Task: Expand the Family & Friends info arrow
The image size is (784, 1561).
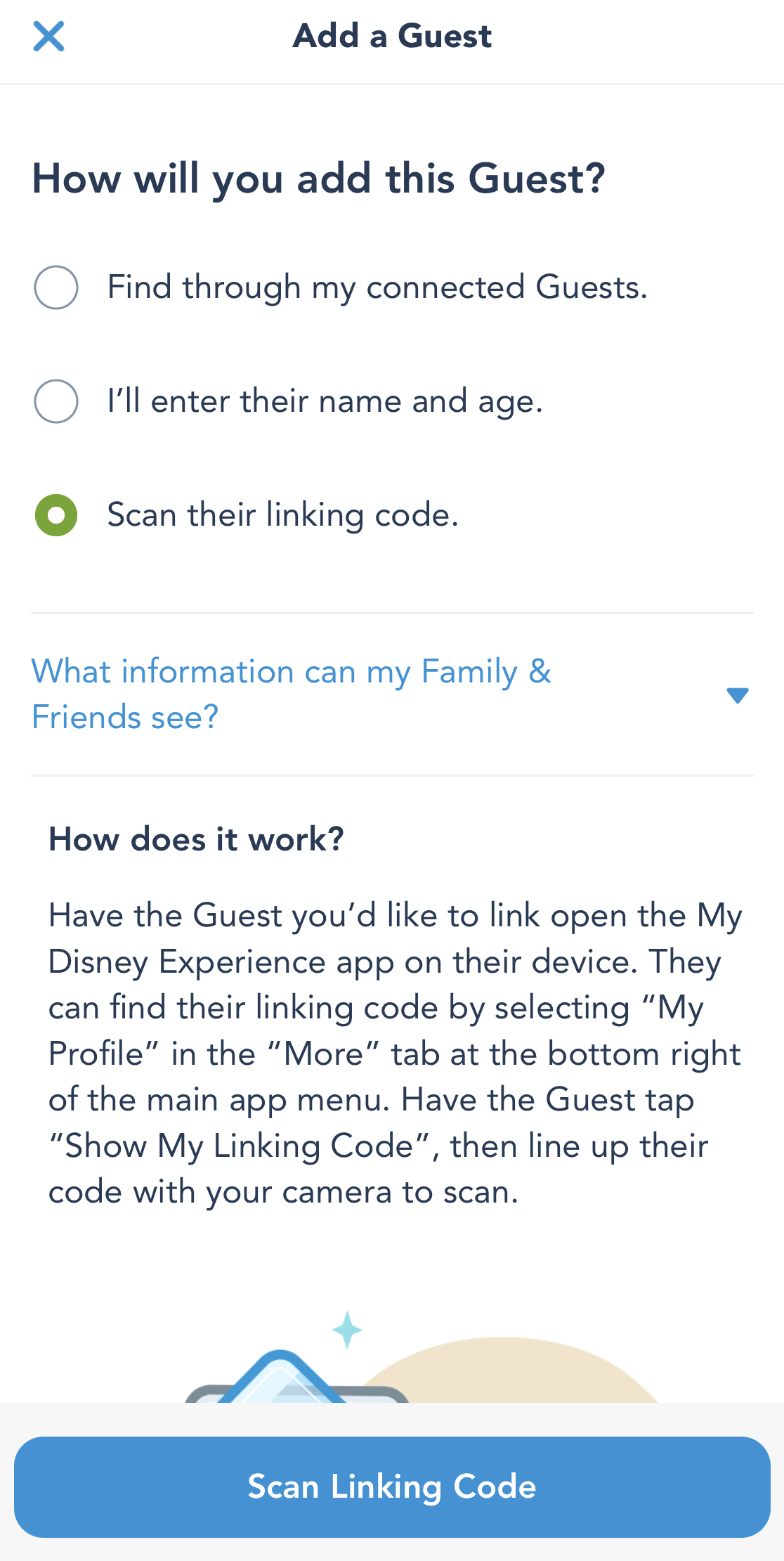Action: tap(737, 695)
